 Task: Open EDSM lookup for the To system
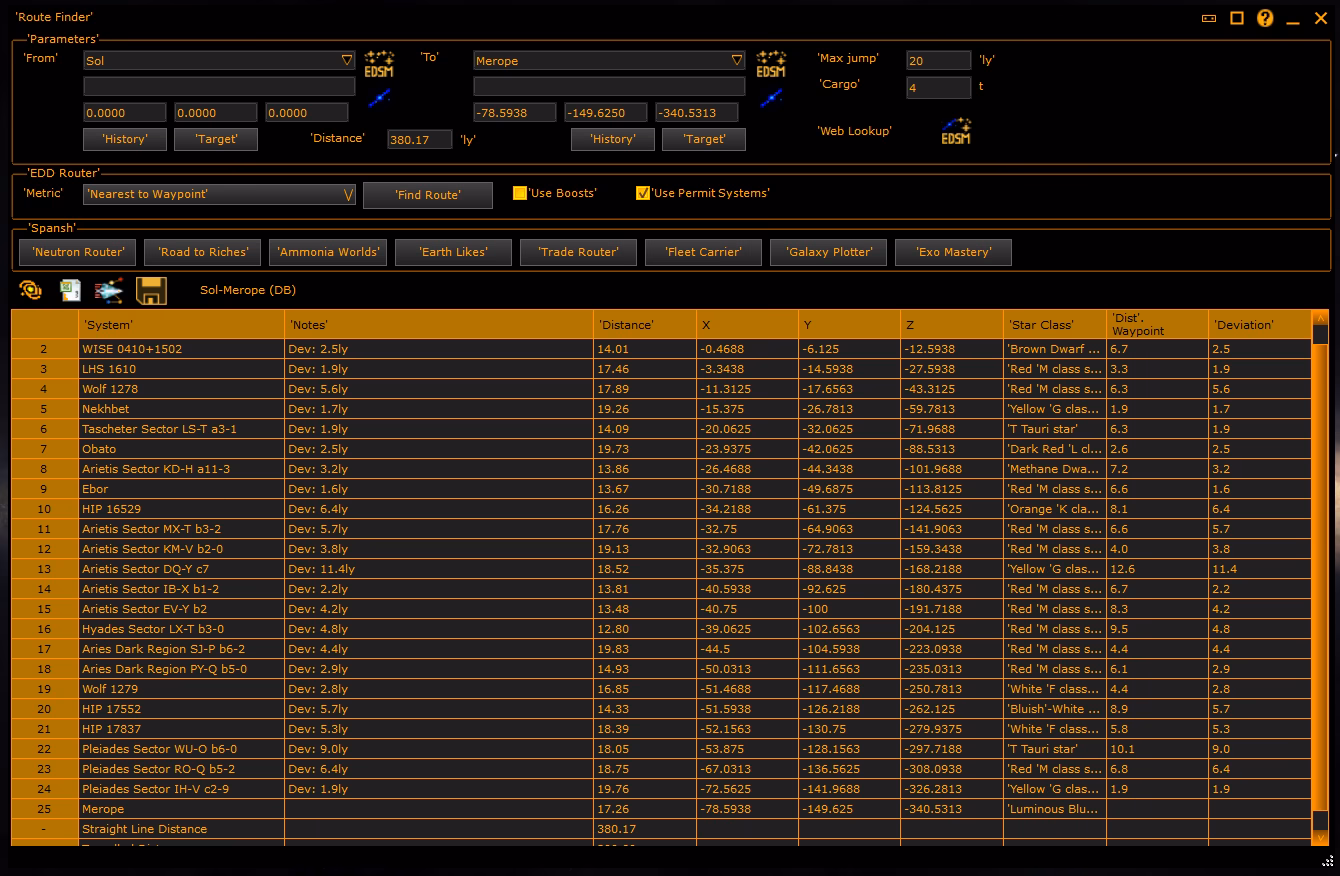tap(771, 64)
